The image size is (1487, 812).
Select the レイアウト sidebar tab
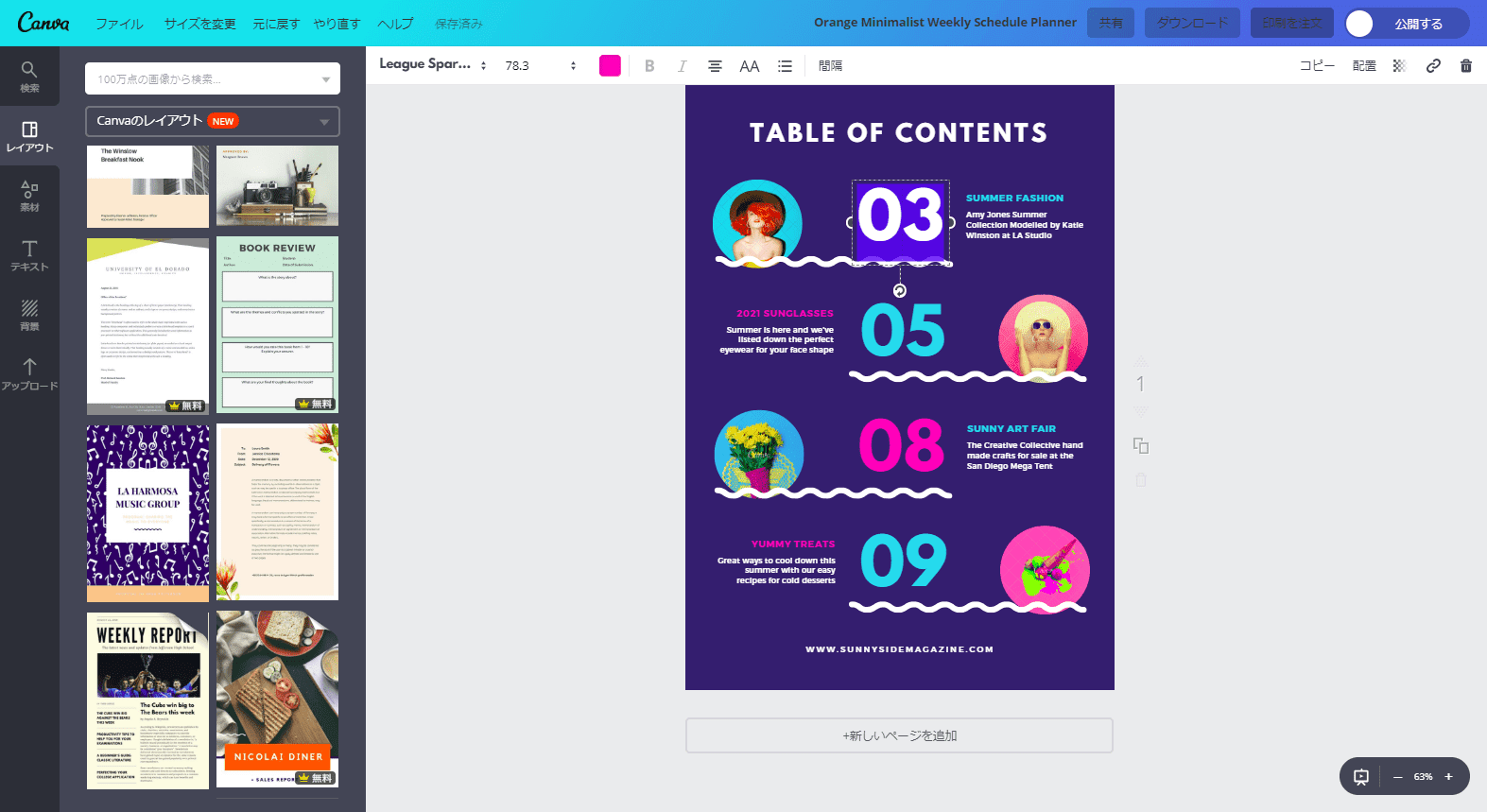[x=29, y=136]
